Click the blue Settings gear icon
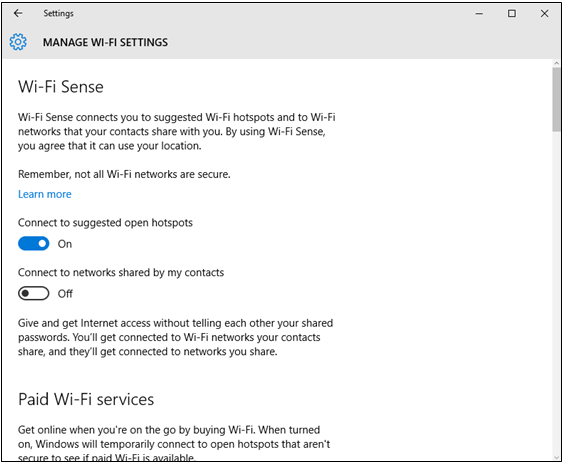 click(x=18, y=42)
